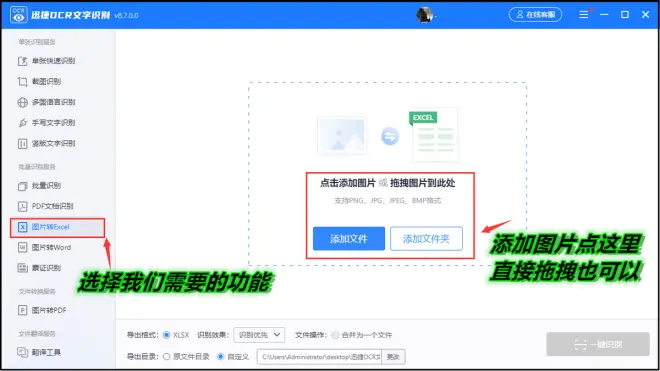The height and width of the screenshot is (371, 660).
Task: Open 票证识别 ticket recognition
Action: point(40,268)
